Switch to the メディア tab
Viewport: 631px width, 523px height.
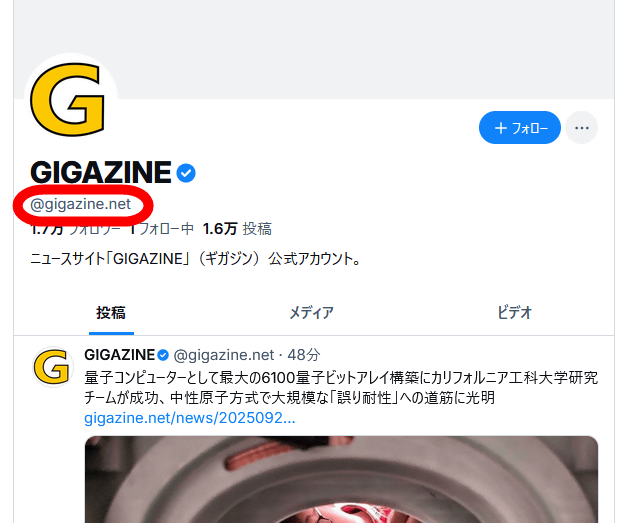point(312,313)
